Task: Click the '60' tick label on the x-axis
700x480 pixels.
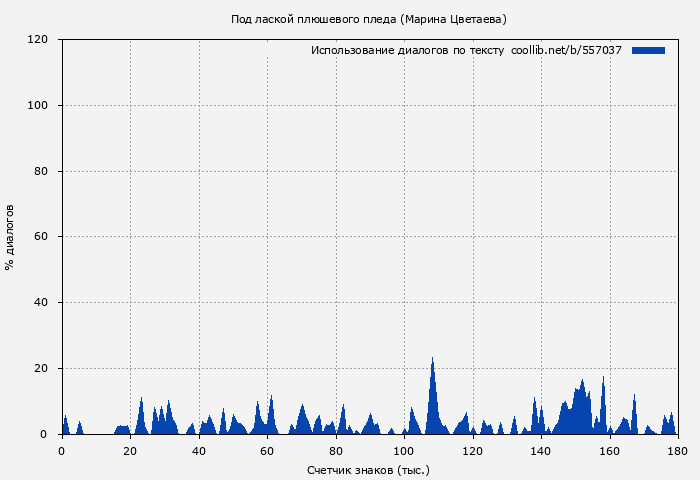Action: coord(267,451)
